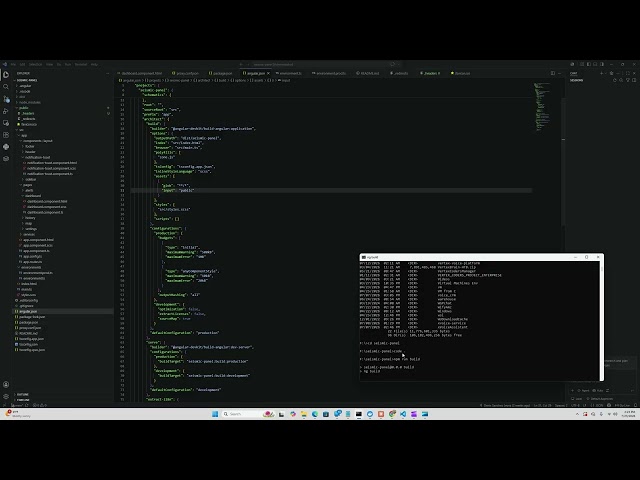Open the View menu
The width and height of the screenshot is (640, 480).
click(x=49, y=64)
